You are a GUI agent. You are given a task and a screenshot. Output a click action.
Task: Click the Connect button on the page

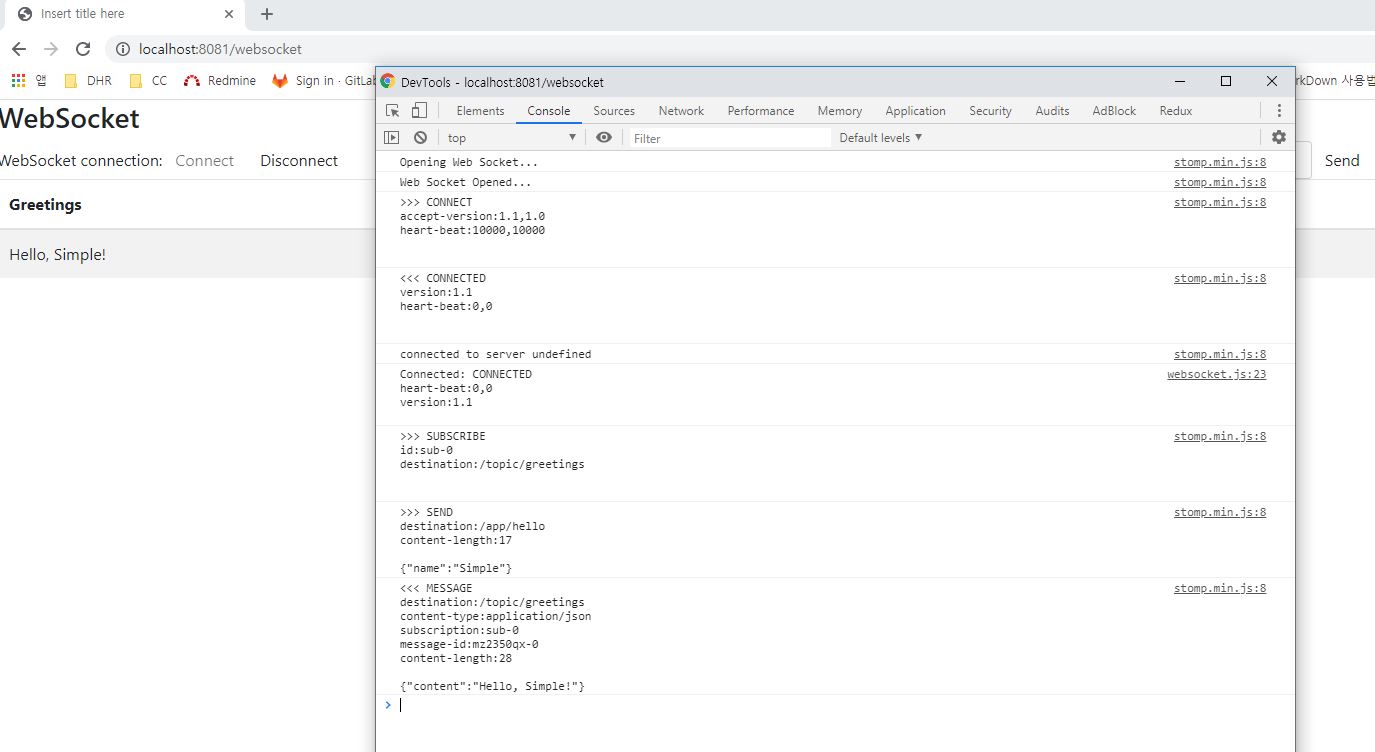(x=205, y=161)
